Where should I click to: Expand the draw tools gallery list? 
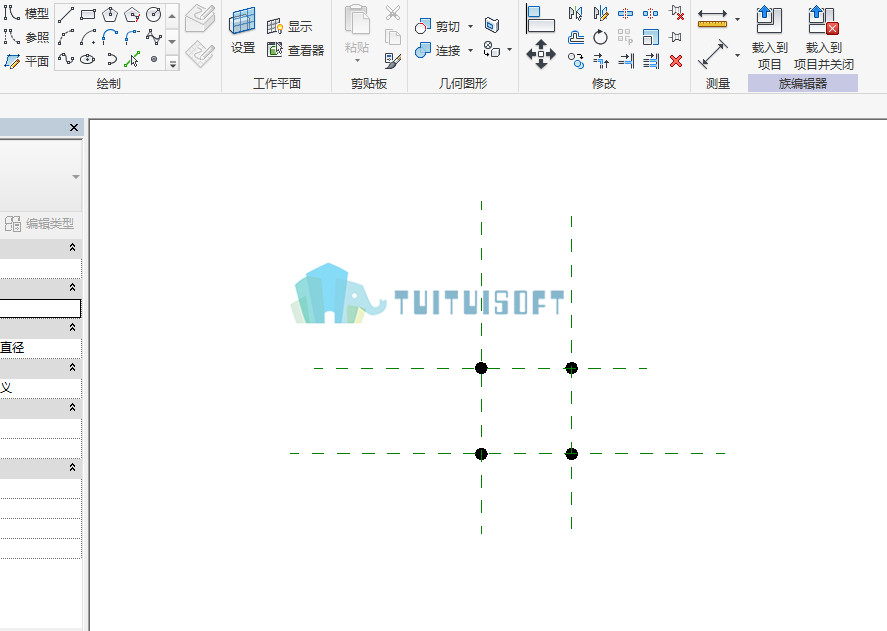173,63
